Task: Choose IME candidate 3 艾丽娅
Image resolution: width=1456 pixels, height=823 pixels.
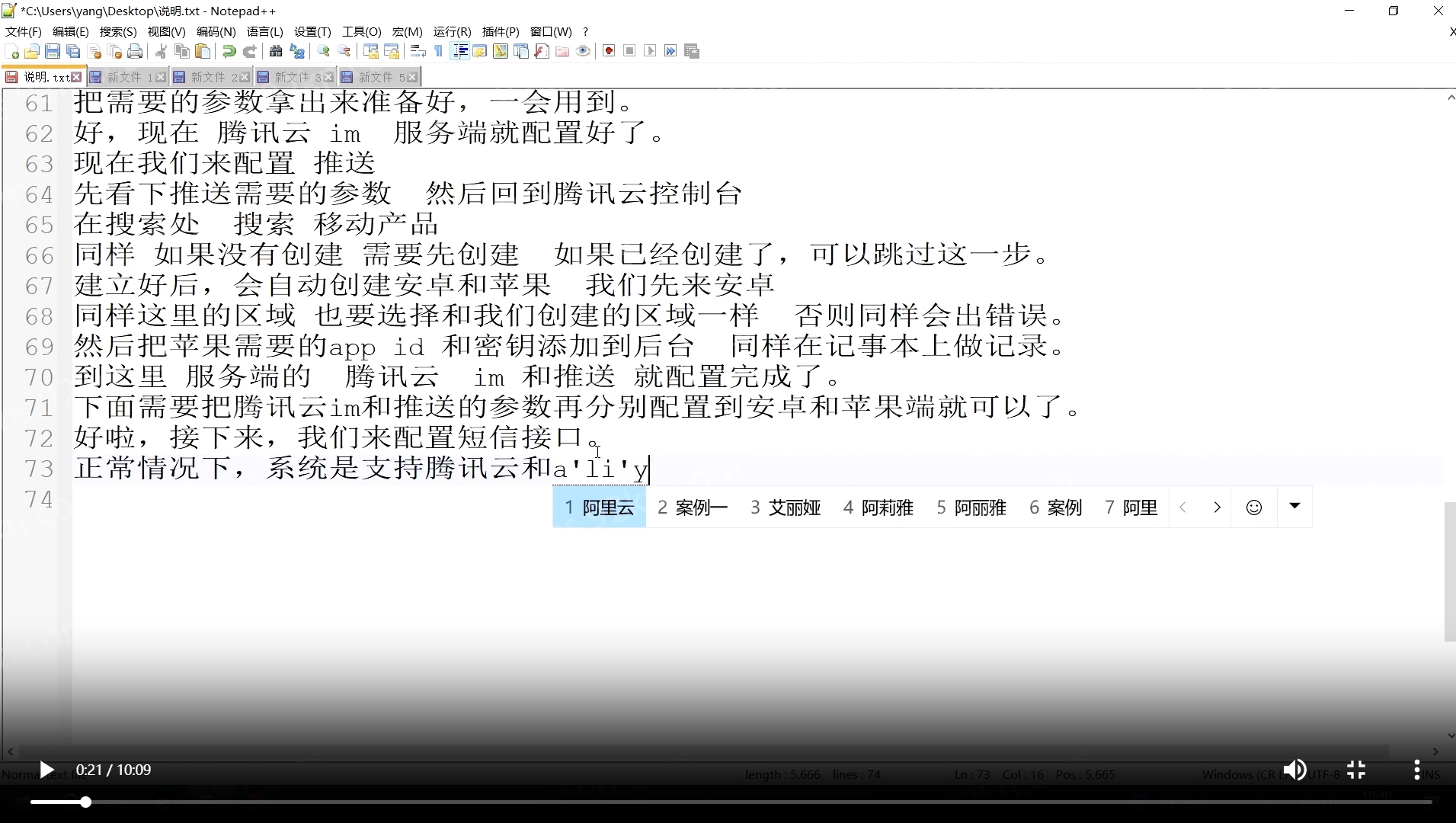Action: click(x=786, y=508)
